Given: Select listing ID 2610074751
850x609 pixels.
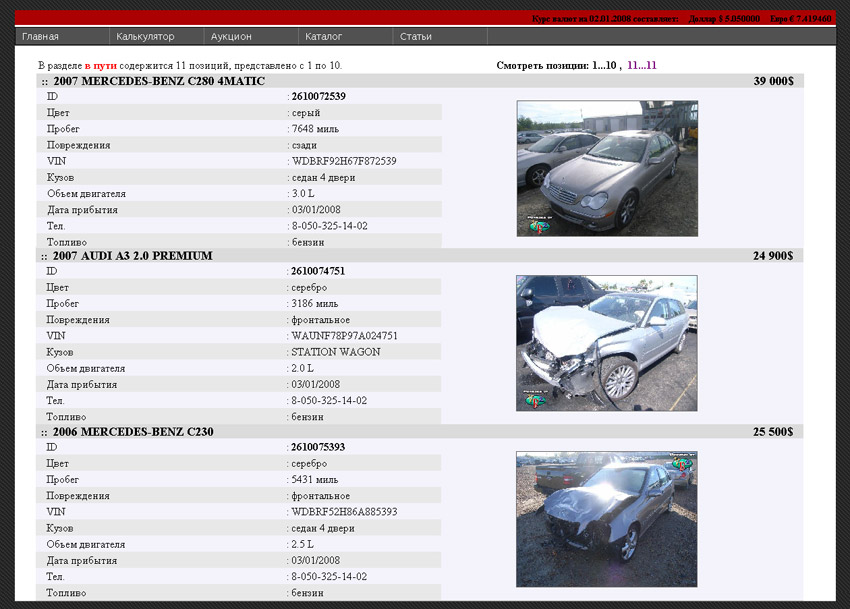Looking at the screenshot, I should [x=318, y=272].
